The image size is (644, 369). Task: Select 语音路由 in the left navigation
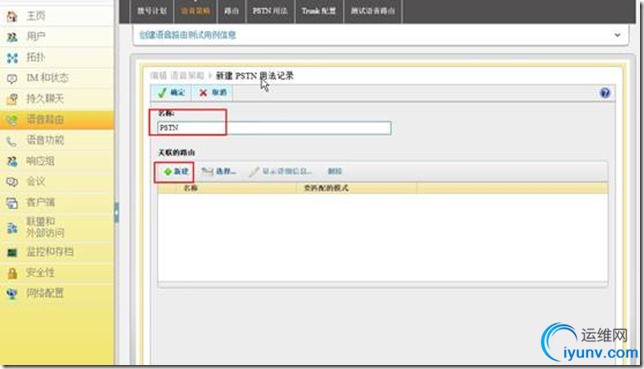[x=57, y=120]
